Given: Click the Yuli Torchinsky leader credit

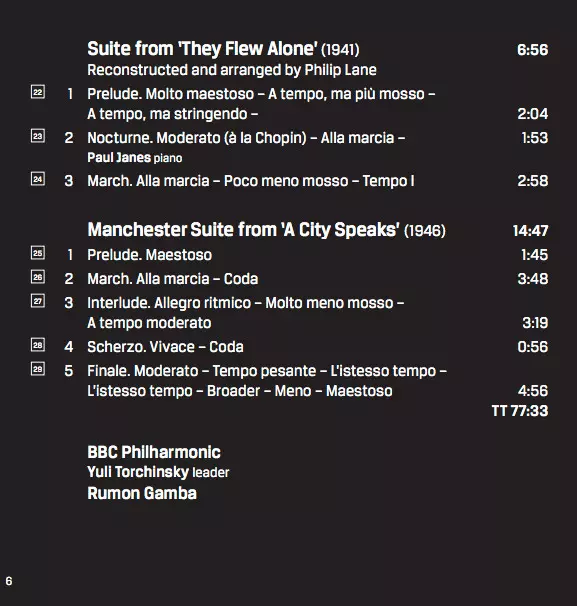Looking at the screenshot, I should click(158, 472).
